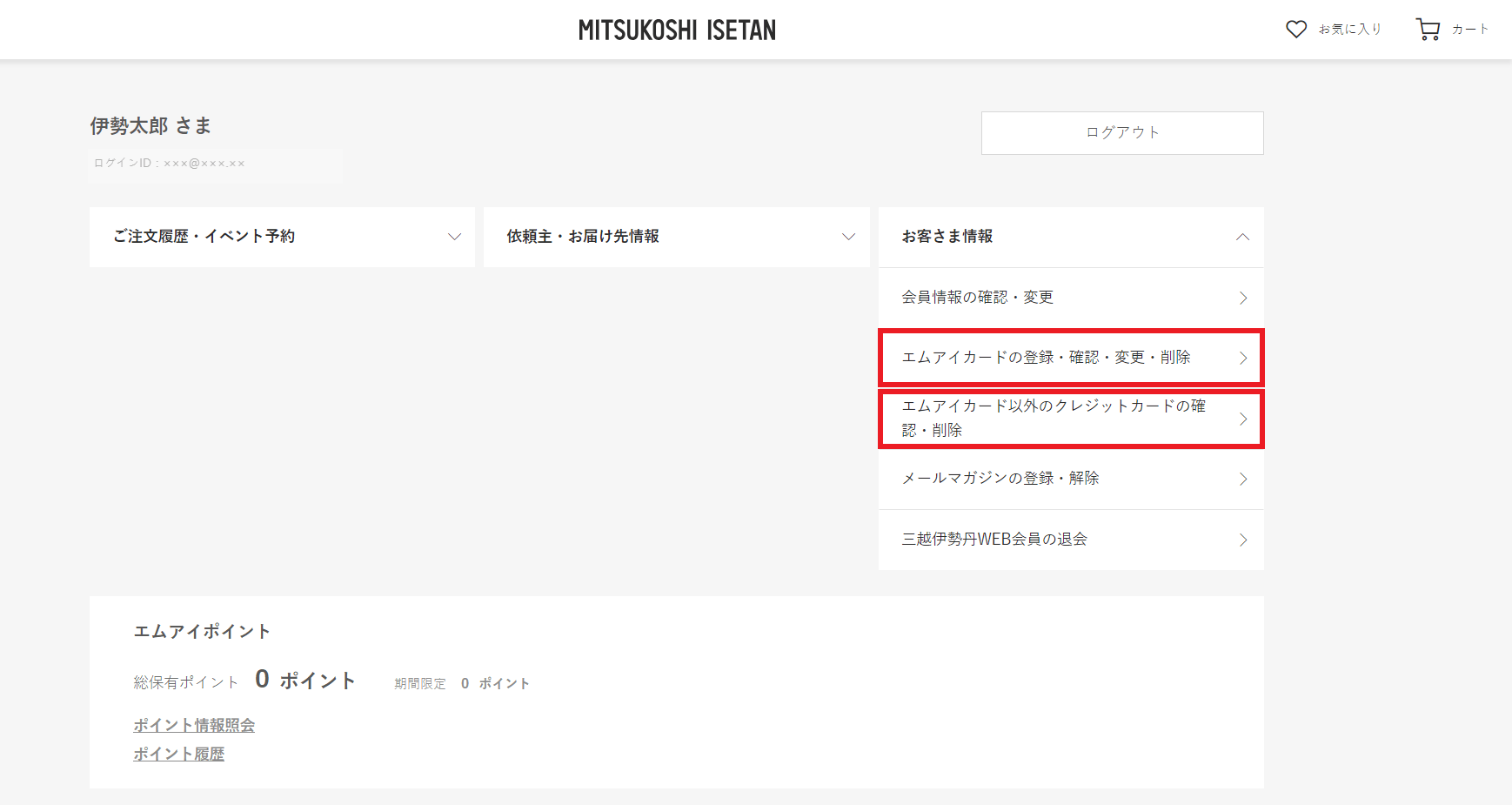Click arrow beside 会員情報の確認・変更
Viewport: 1512px width, 805px height.
click(x=1243, y=298)
